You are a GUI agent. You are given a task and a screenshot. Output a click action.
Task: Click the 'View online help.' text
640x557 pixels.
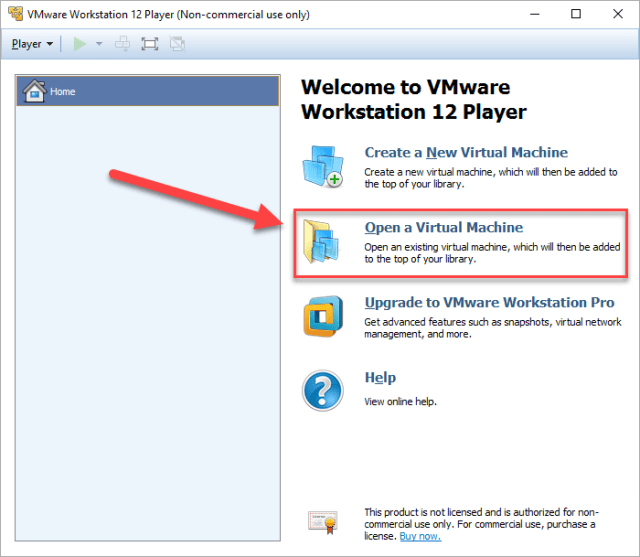(x=400, y=402)
